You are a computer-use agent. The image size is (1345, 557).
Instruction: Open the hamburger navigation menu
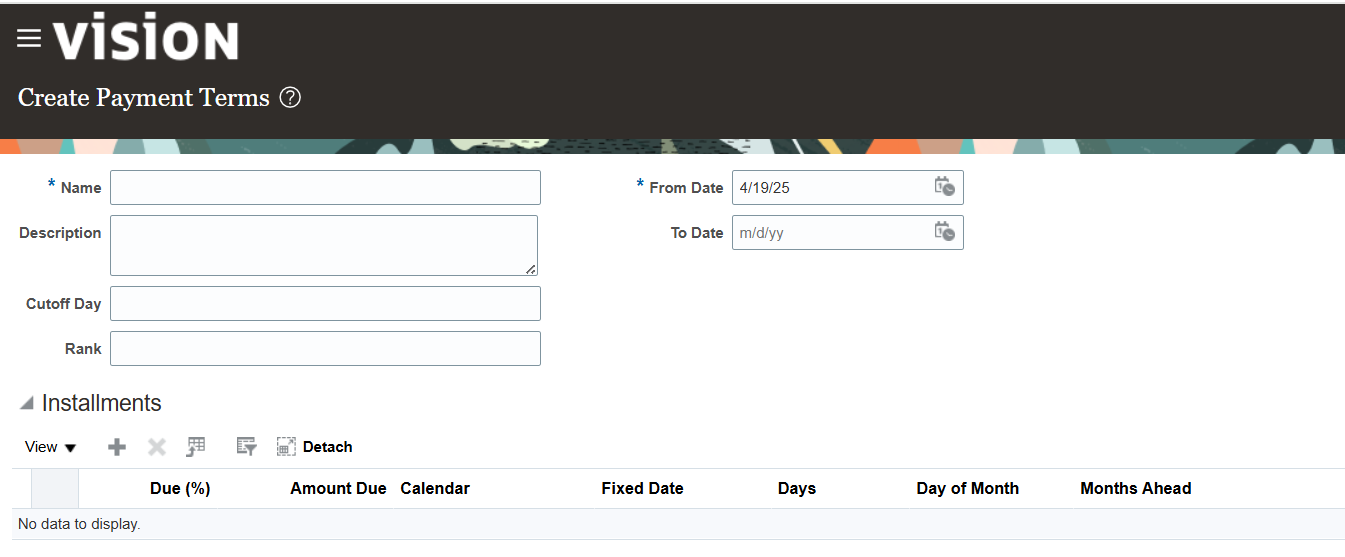[x=29, y=39]
